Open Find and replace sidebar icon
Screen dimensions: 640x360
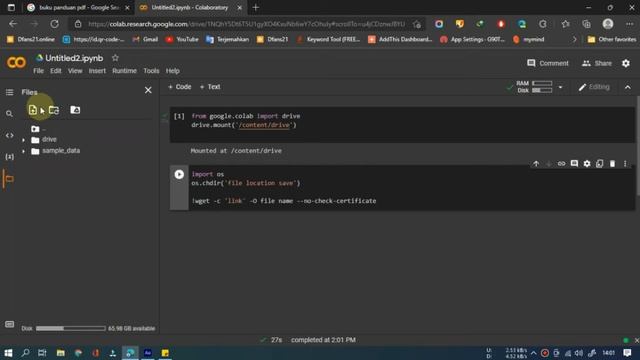pos(9,113)
